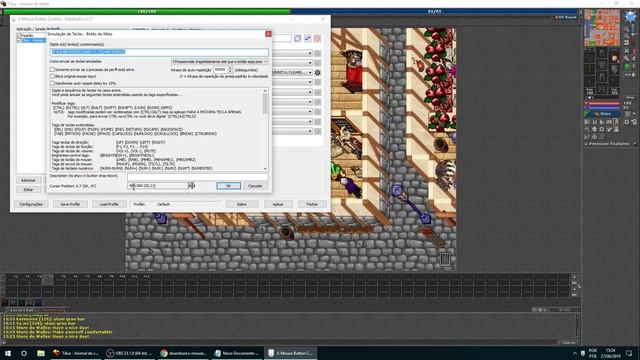640x360 pixels.
Task: Open the second button mapping dropdown
Action: (x=292, y=63)
